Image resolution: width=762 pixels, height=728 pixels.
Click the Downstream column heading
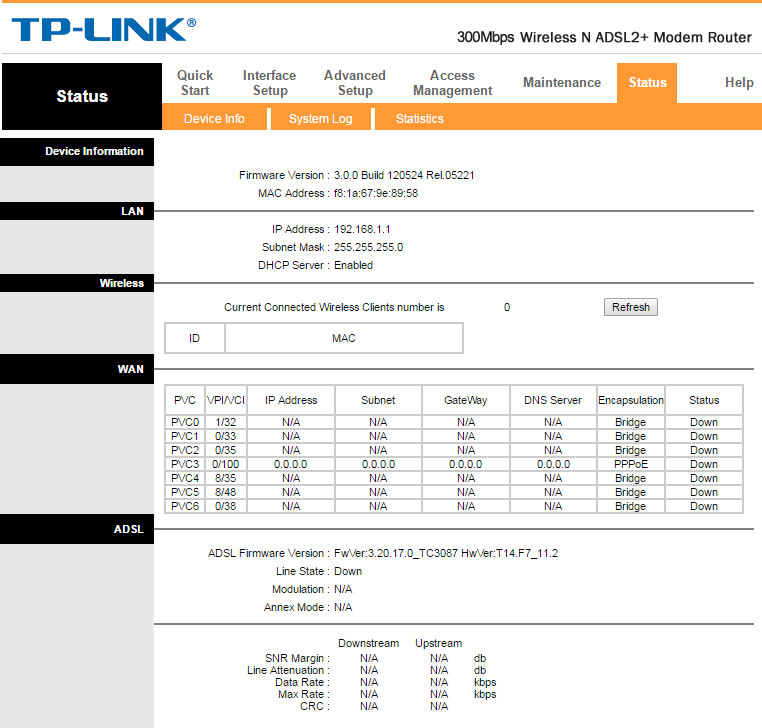click(x=368, y=643)
